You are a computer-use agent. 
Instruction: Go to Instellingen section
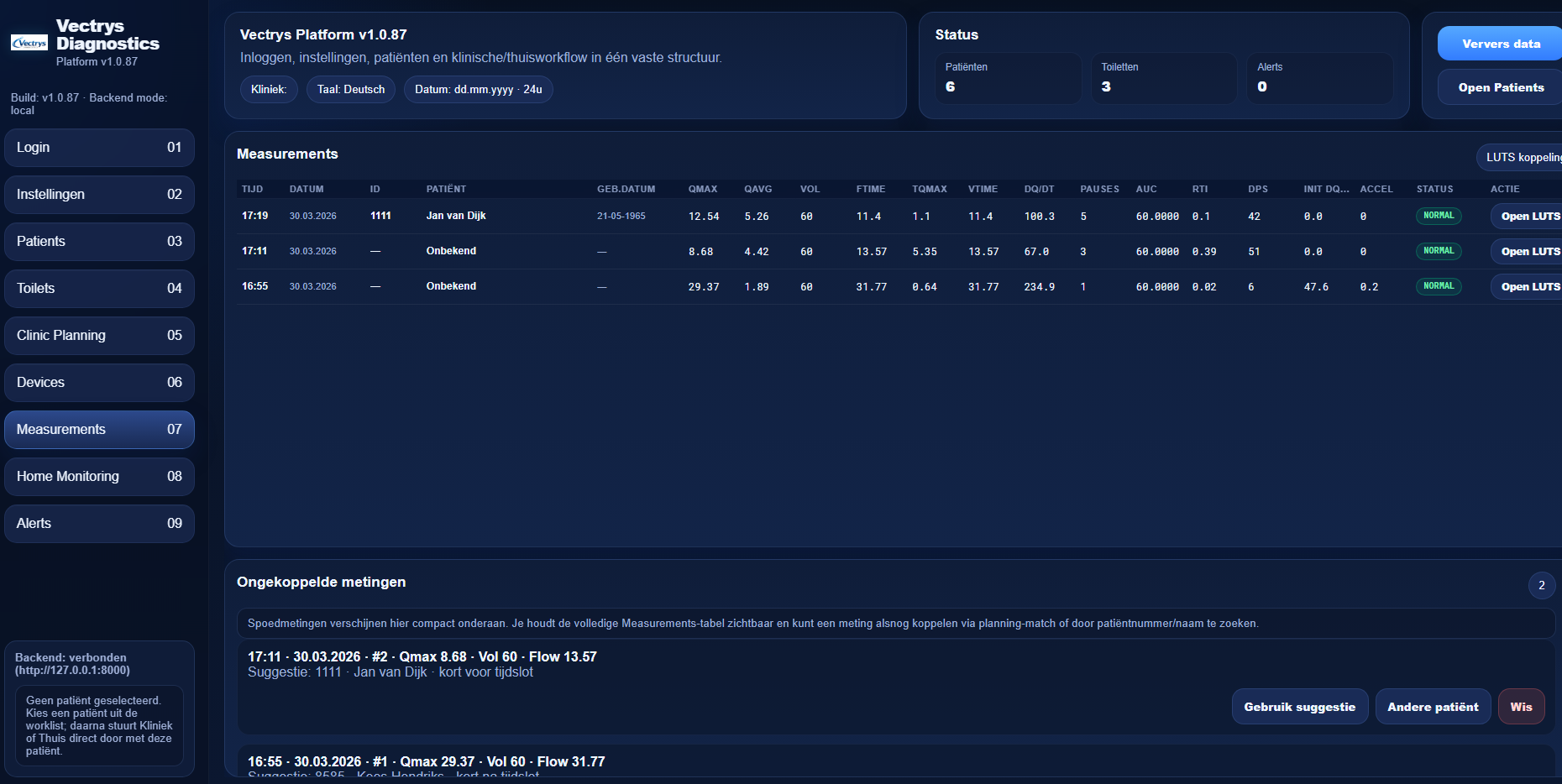coord(99,195)
